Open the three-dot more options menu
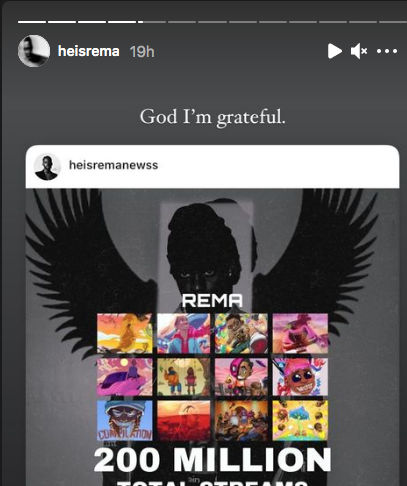Viewport: 407px width, 486px height. (x=387, y=51)
